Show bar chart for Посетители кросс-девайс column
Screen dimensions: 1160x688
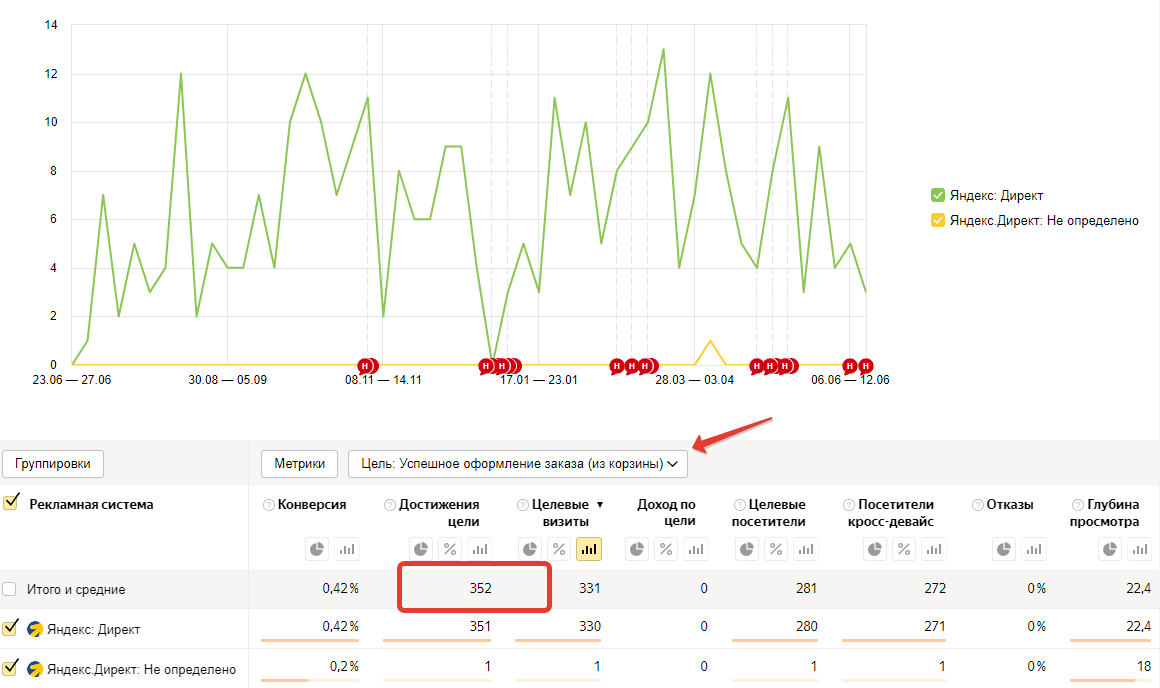coord(934,549)
